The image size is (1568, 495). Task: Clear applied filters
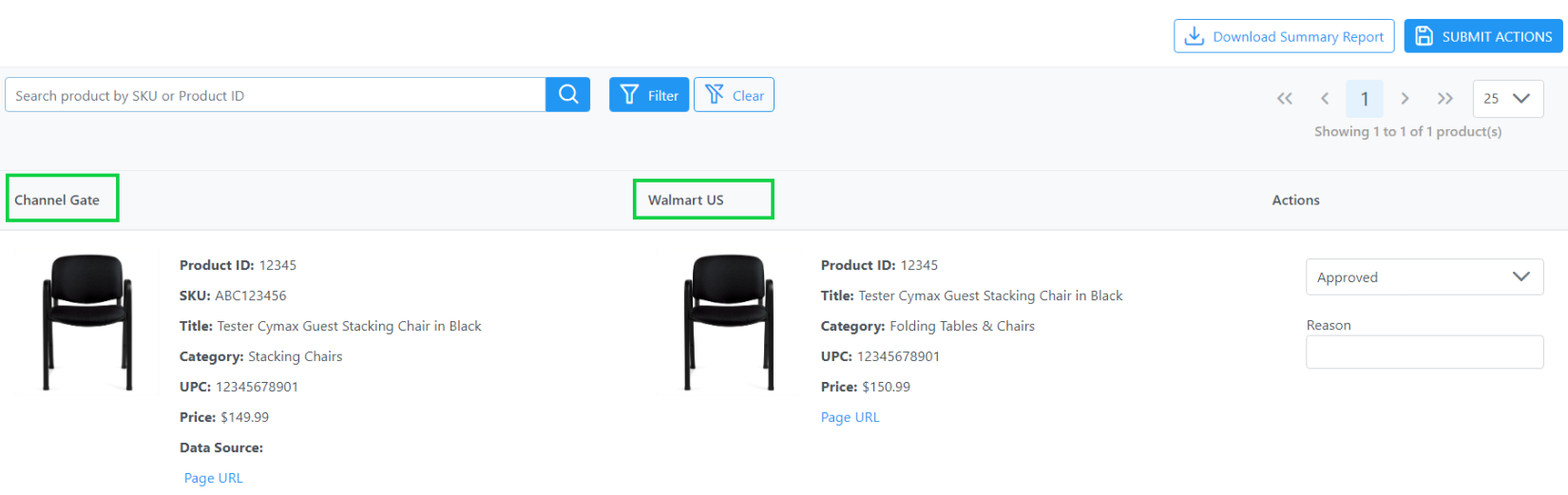pyautogui.click(x=734, y=95)
